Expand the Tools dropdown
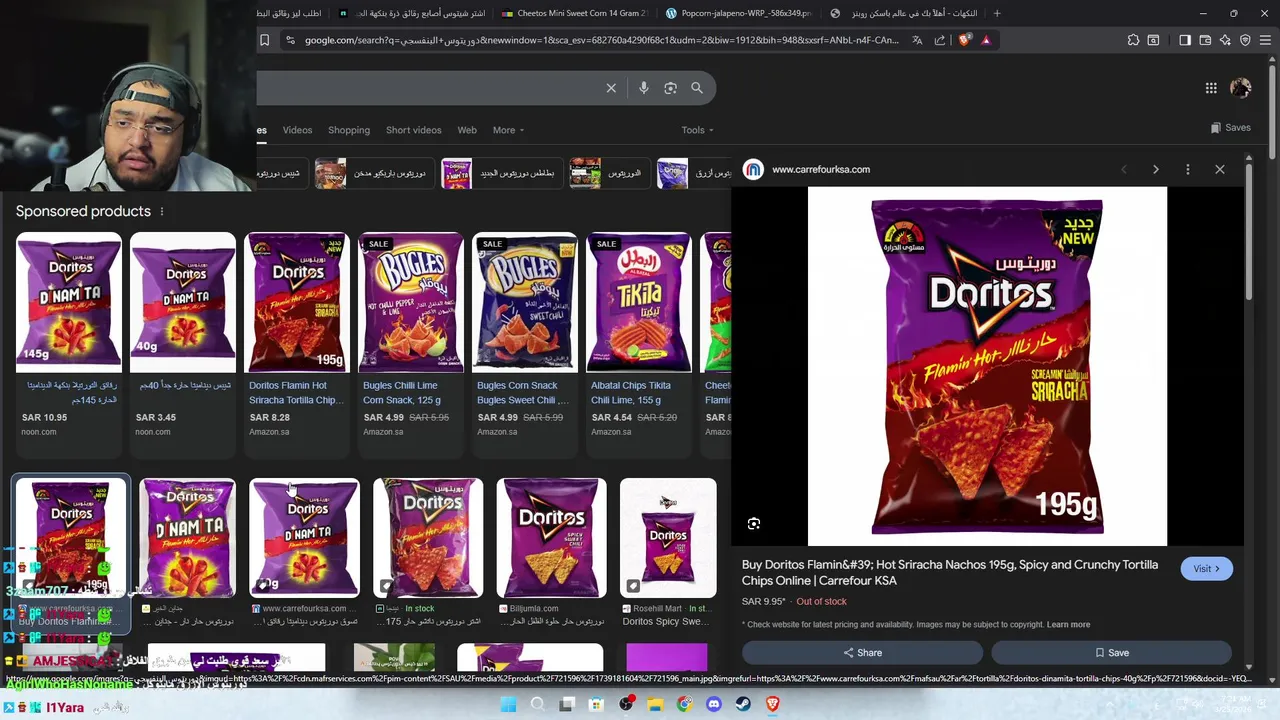The image size is (1280, 720). (x=697, y=130)
